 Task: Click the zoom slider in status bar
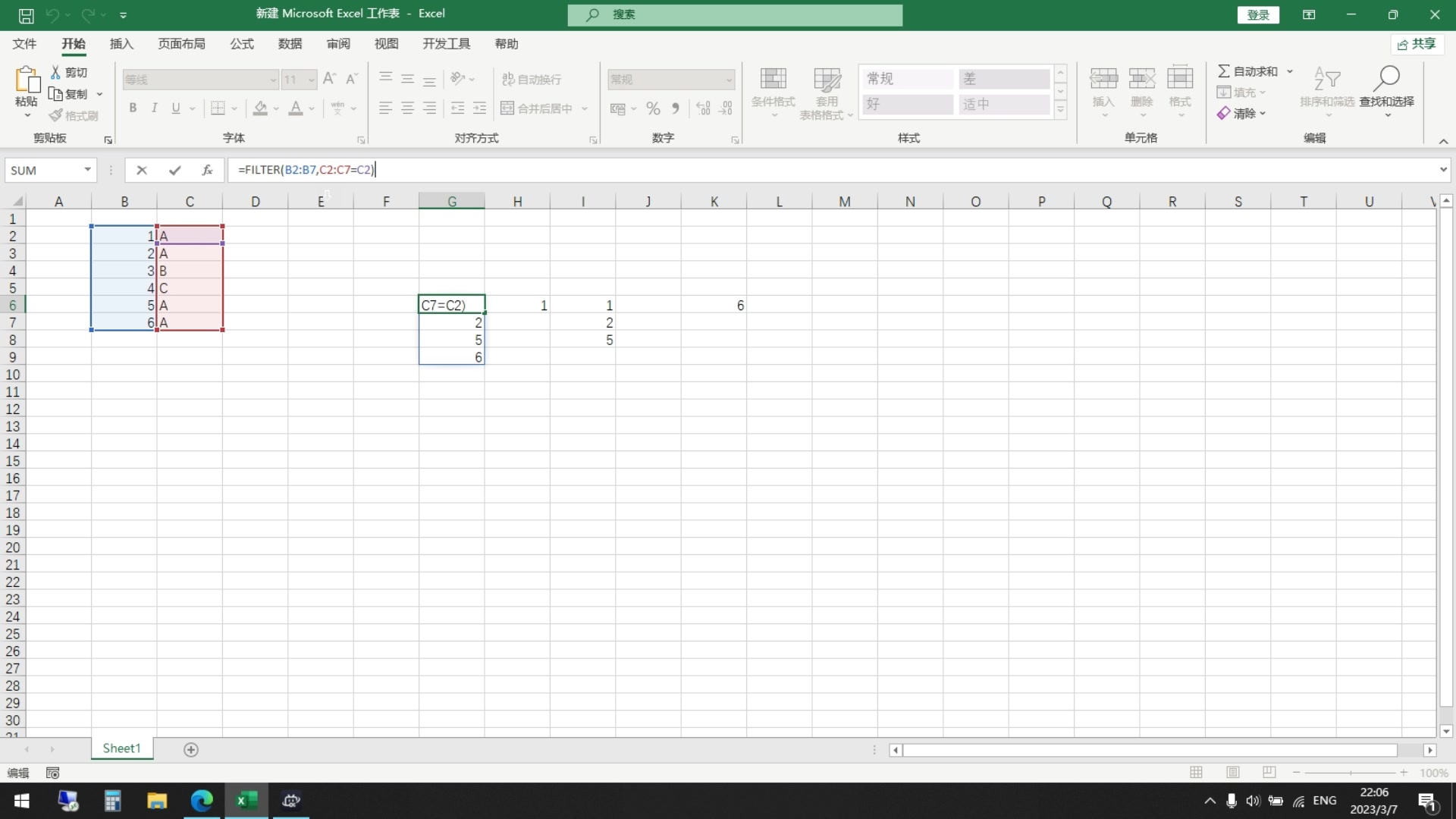(x=1350, y=772)
